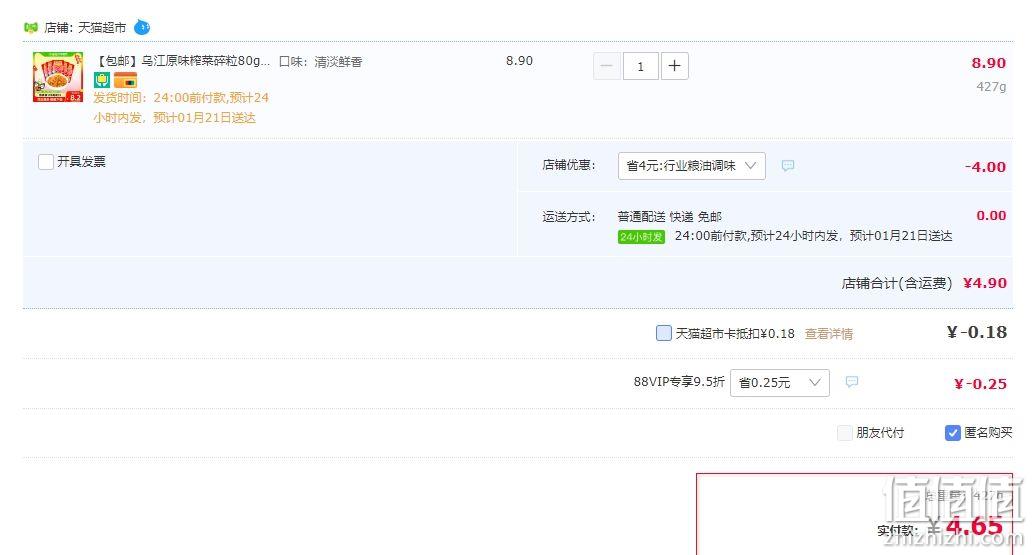Click the message icon beside store discount dropdown
The height and width of the screenshot is (555, 1033).
coord(787,165)
